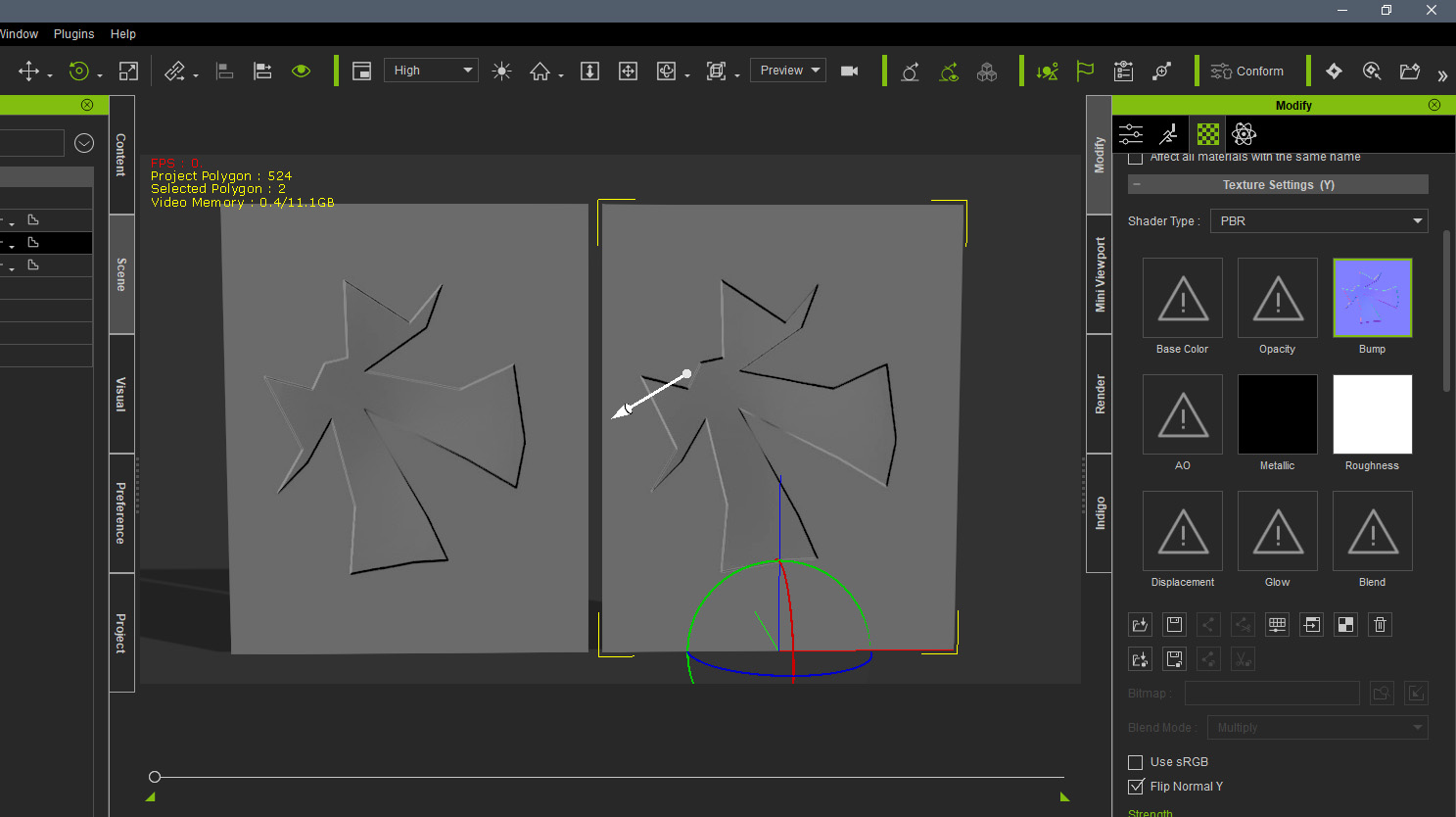Open the Preview camera dropdown

(x=788, y=71)
